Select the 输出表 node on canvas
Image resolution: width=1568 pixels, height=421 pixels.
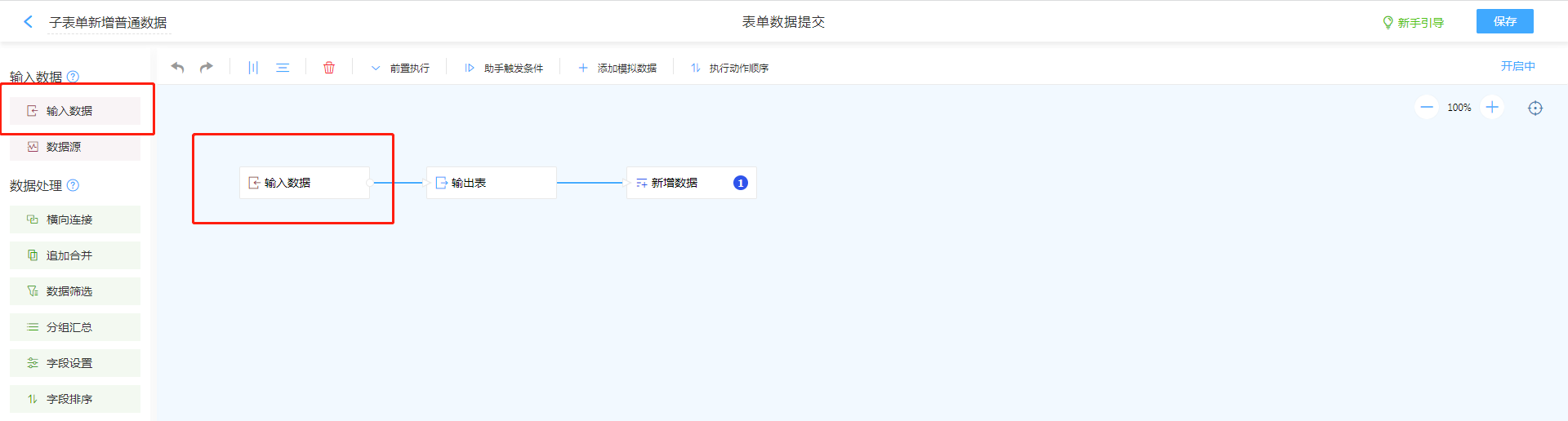(491, 183)
